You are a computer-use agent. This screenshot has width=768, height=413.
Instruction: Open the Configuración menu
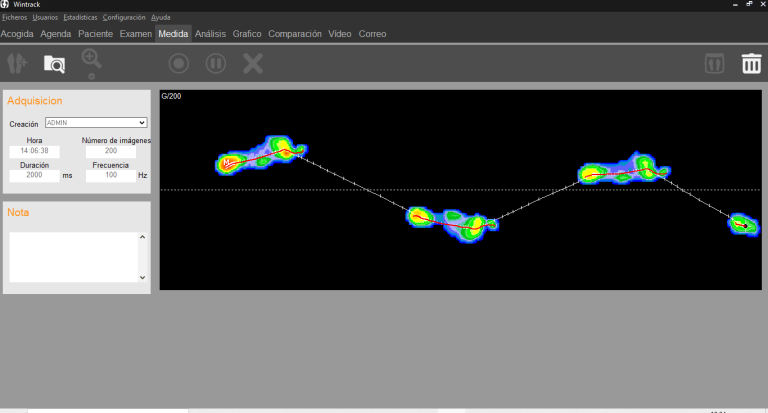pyautogui.click(x=123, y=18)
